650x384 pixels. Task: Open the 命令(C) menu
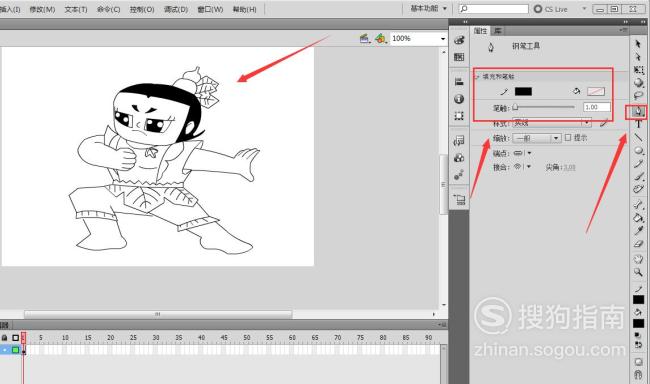pyautogui.click(x=109, y=9)
